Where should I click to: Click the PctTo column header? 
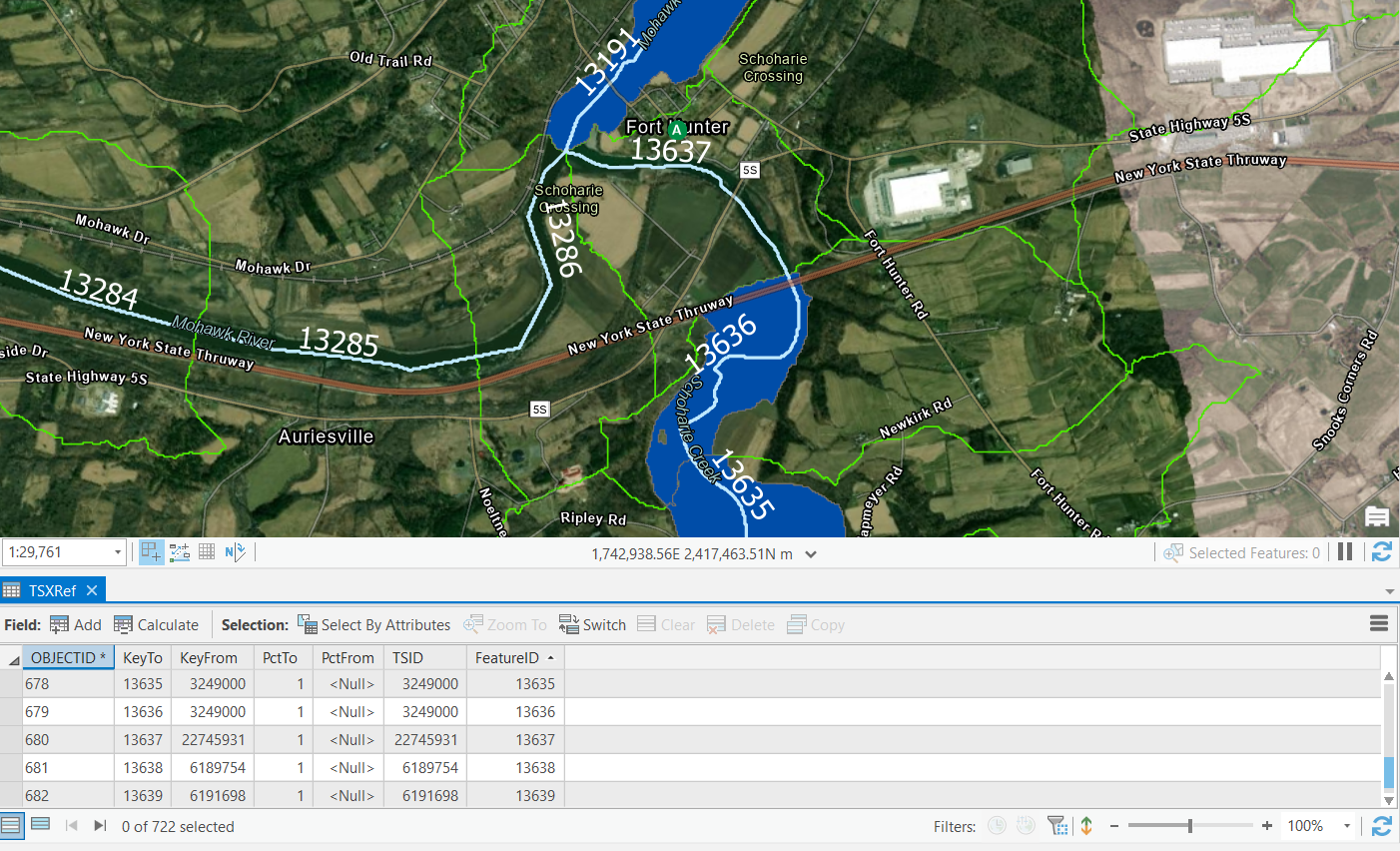click(284, 657)
